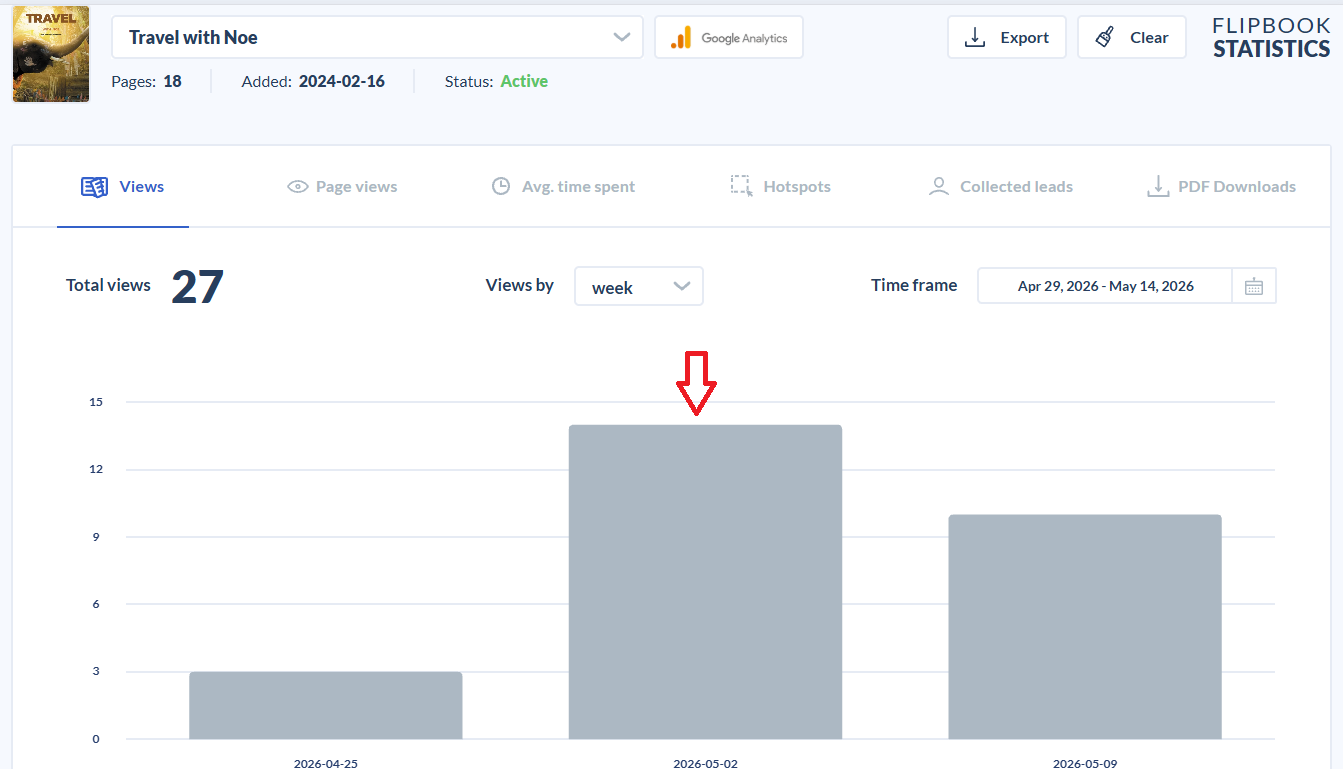Switch to the Views tab
This screenshot has height=769, width=1343.
[x=123, y=187]
